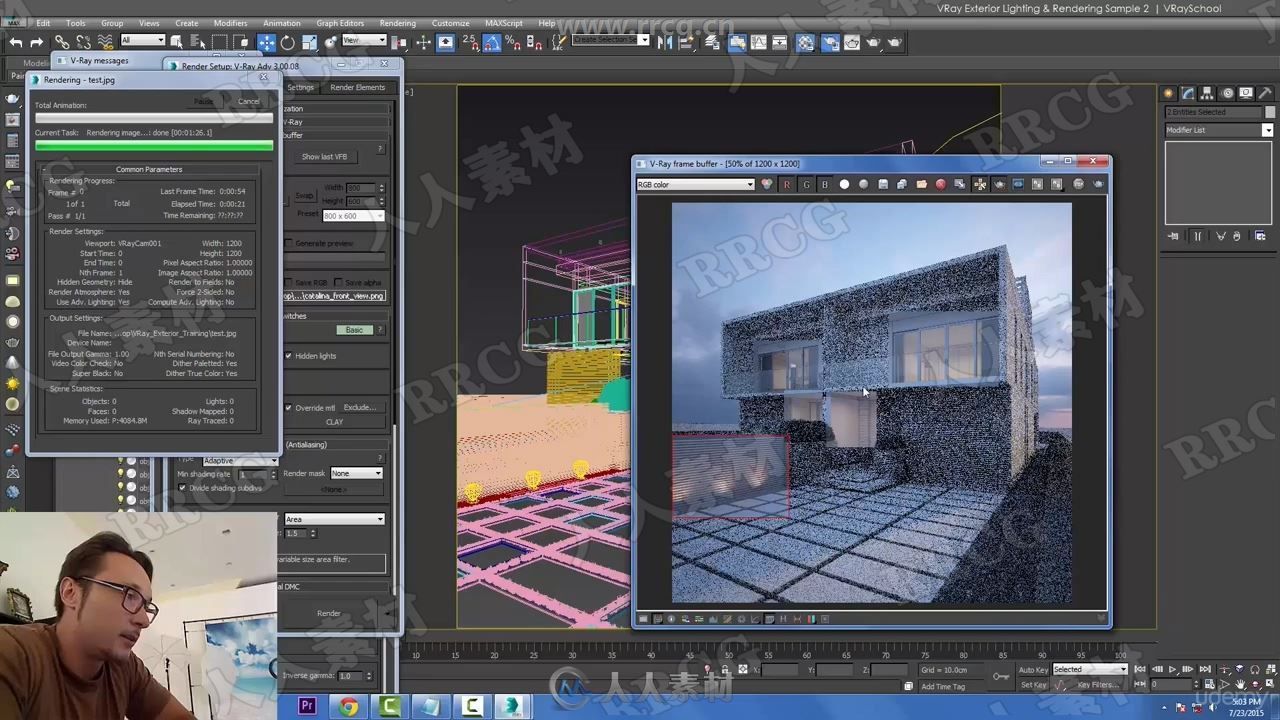The image size is (1280, 720).
Task: Click the Render button in Render Setup
Action: pyautogui.click(x=329, y=613)
